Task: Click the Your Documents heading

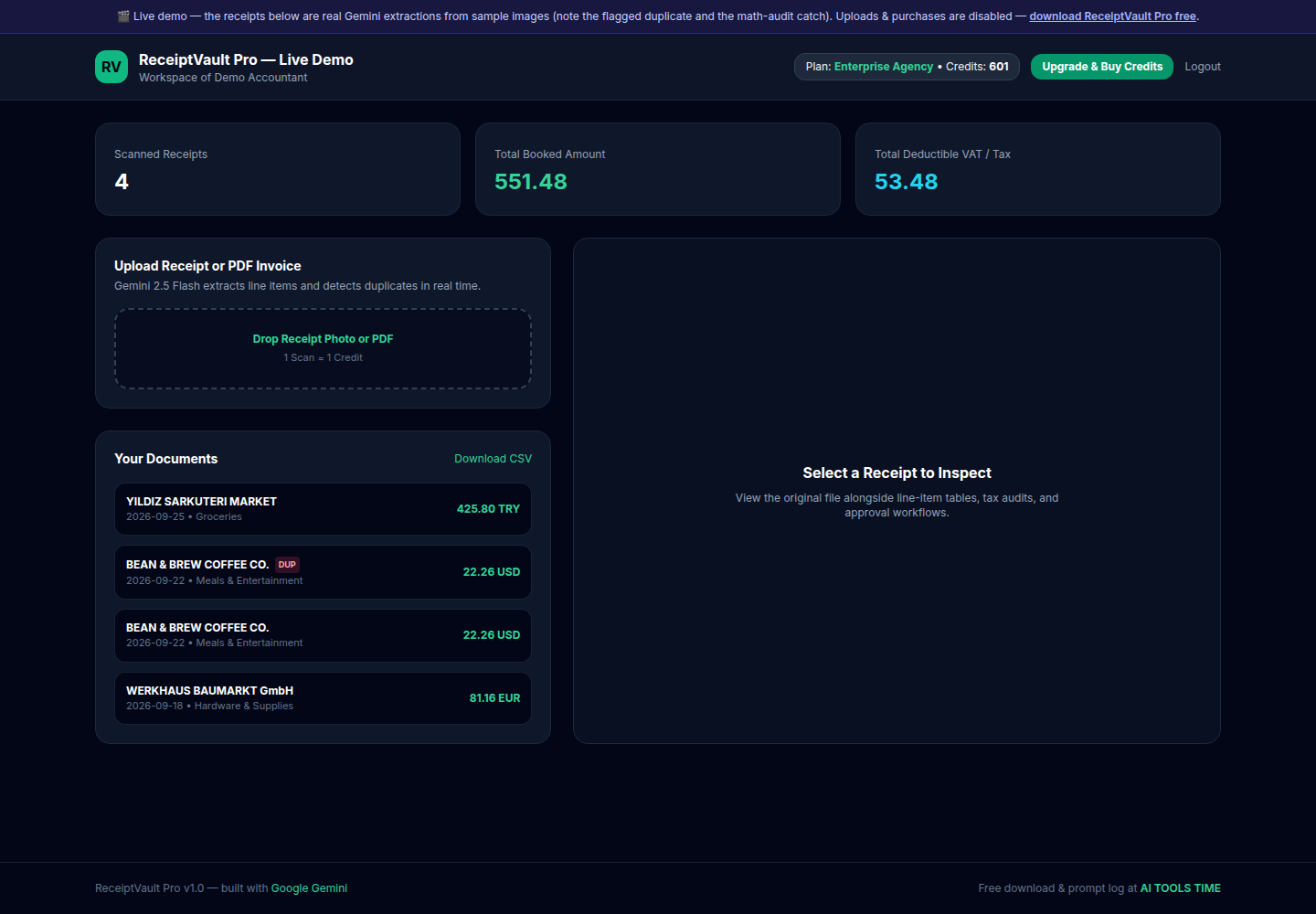Action: pos(166,459)
